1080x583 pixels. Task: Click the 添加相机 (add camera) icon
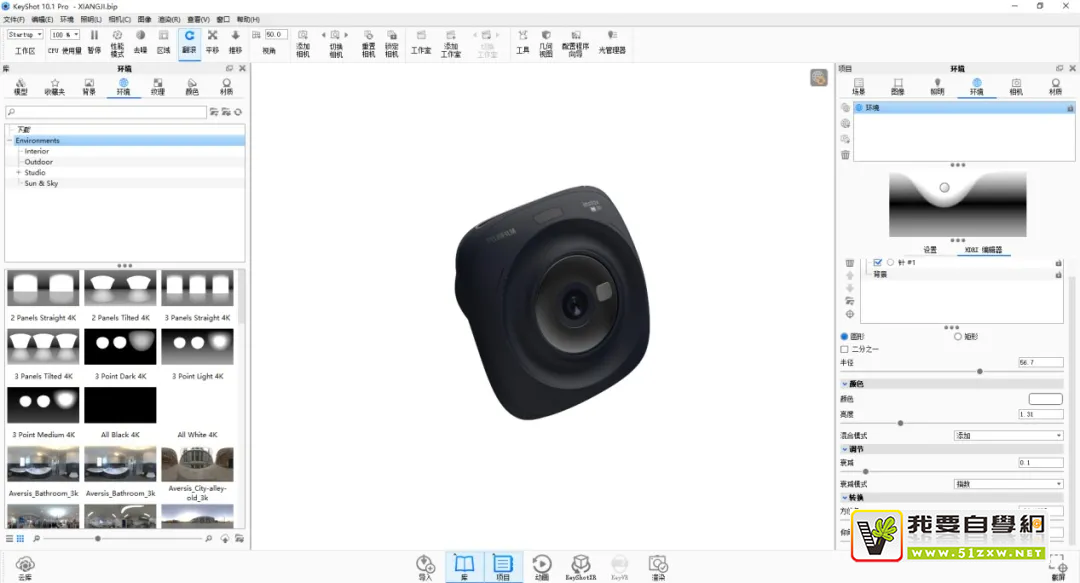coord(303,41)
